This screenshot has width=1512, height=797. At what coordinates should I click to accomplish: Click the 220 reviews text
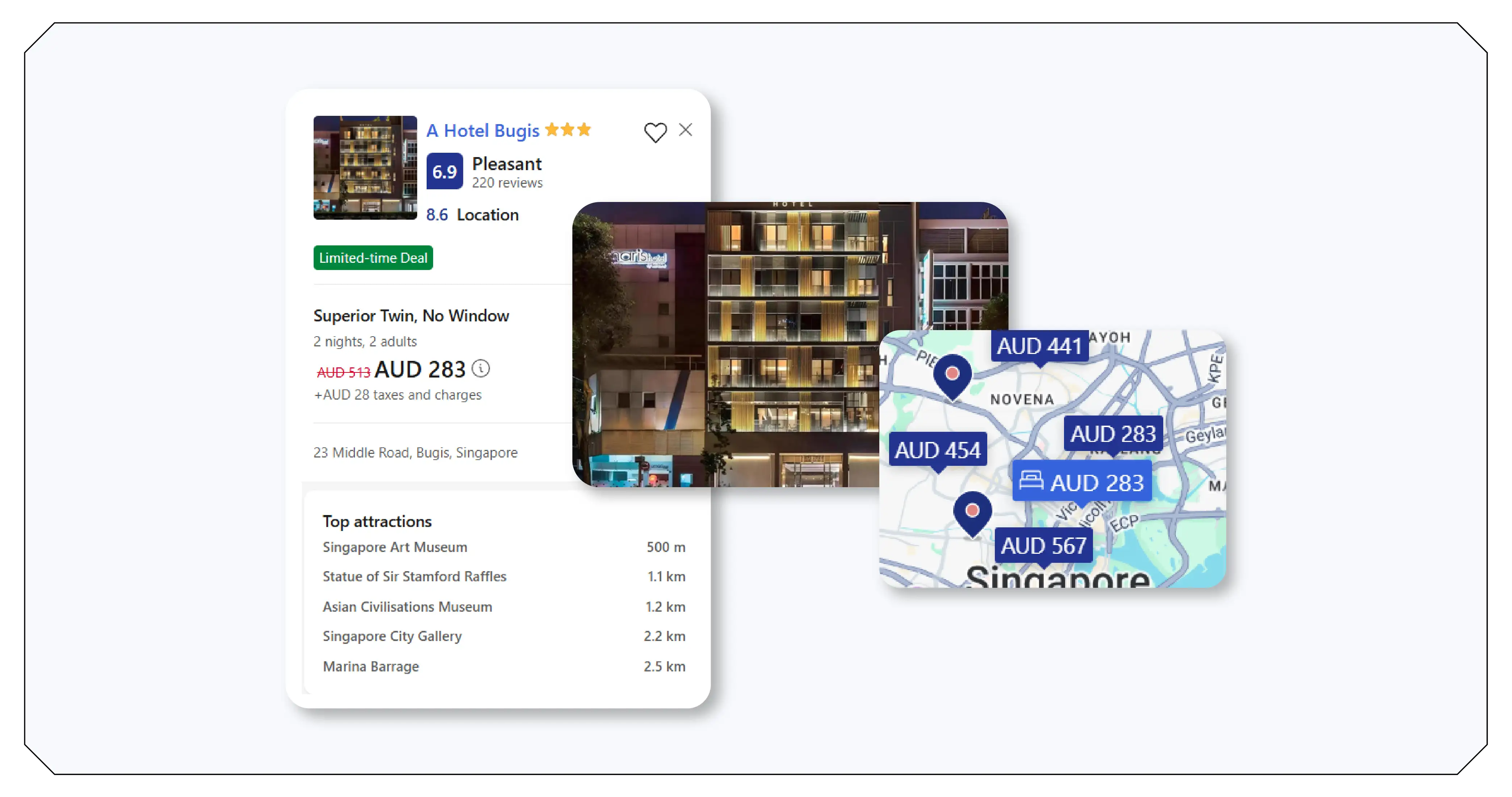click(x=507, y=183)
